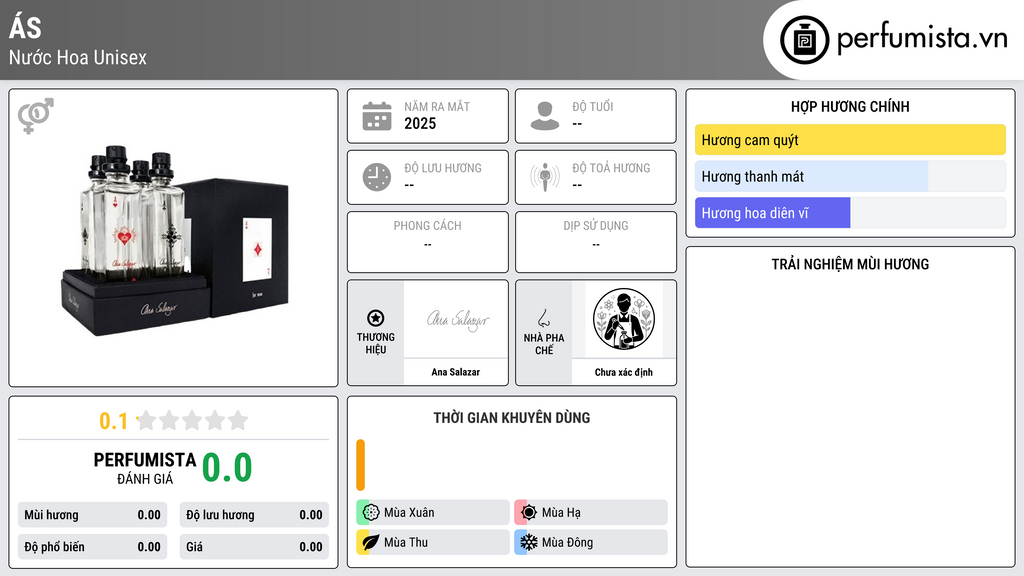The image size is (1024, 576).
Task: Select the Mùa Hạ season button
Action: 591,513
